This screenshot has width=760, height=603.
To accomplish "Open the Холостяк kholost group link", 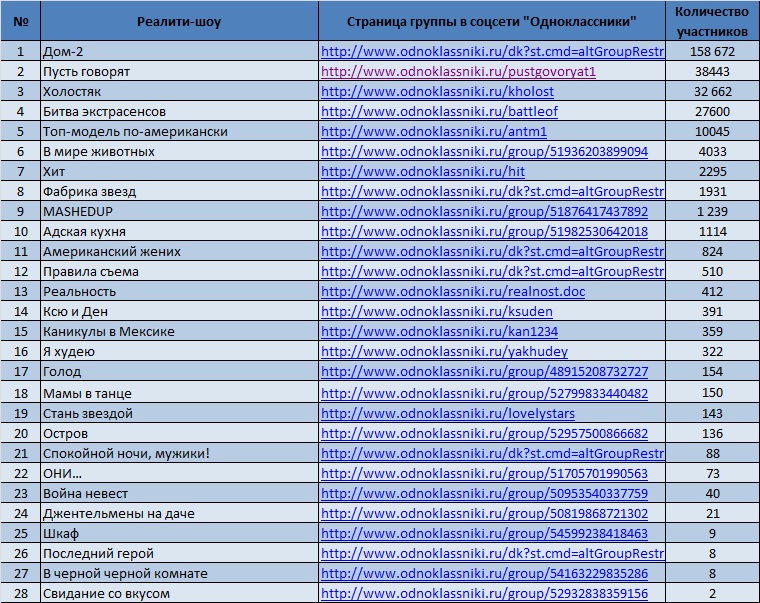I will click(x=437, y=92).
